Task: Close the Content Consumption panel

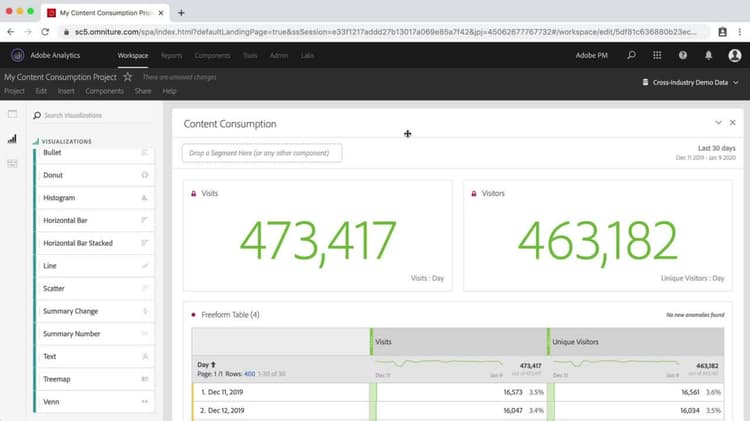Action: click(732, 123)
